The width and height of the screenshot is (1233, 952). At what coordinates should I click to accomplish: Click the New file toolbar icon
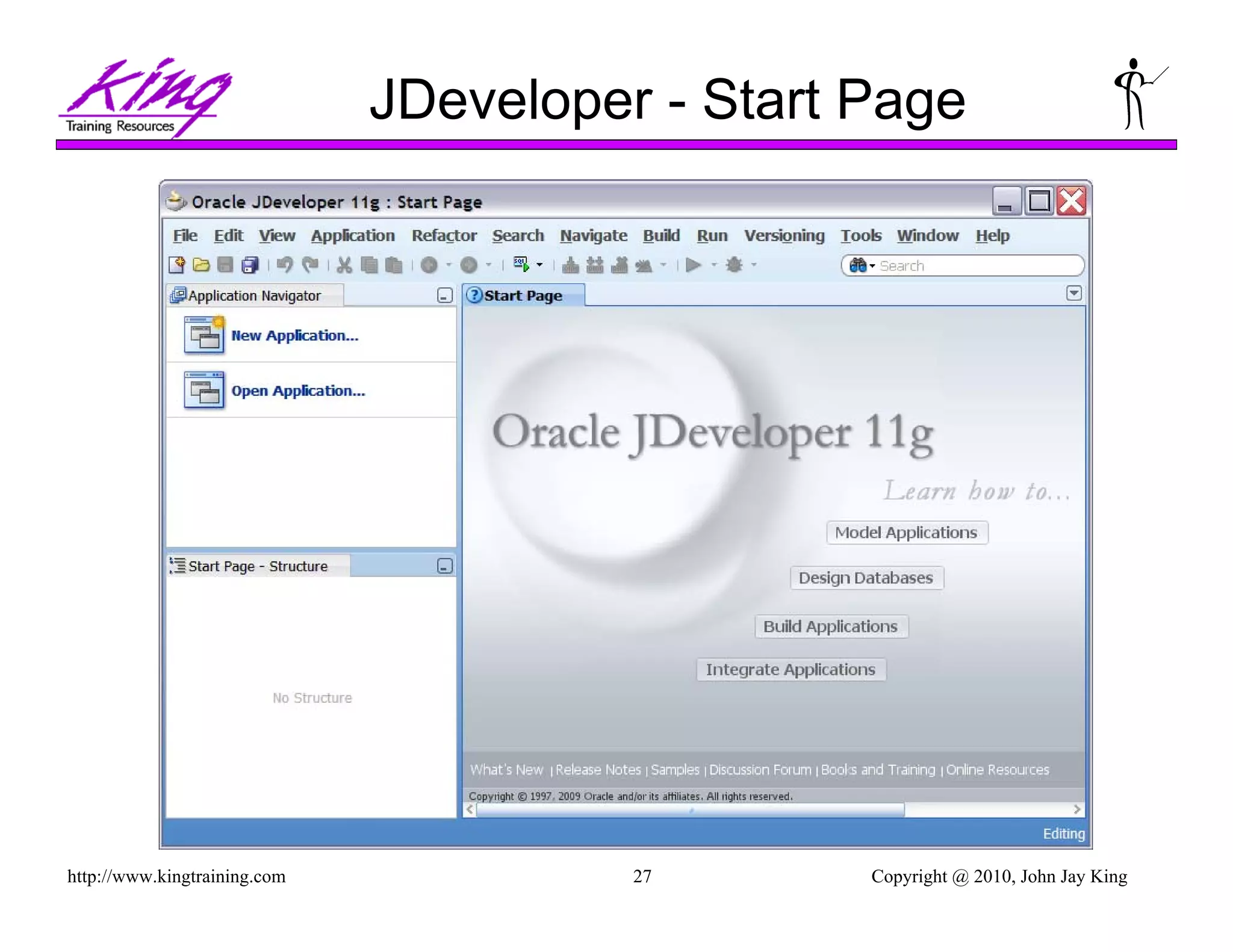point(177,265)
